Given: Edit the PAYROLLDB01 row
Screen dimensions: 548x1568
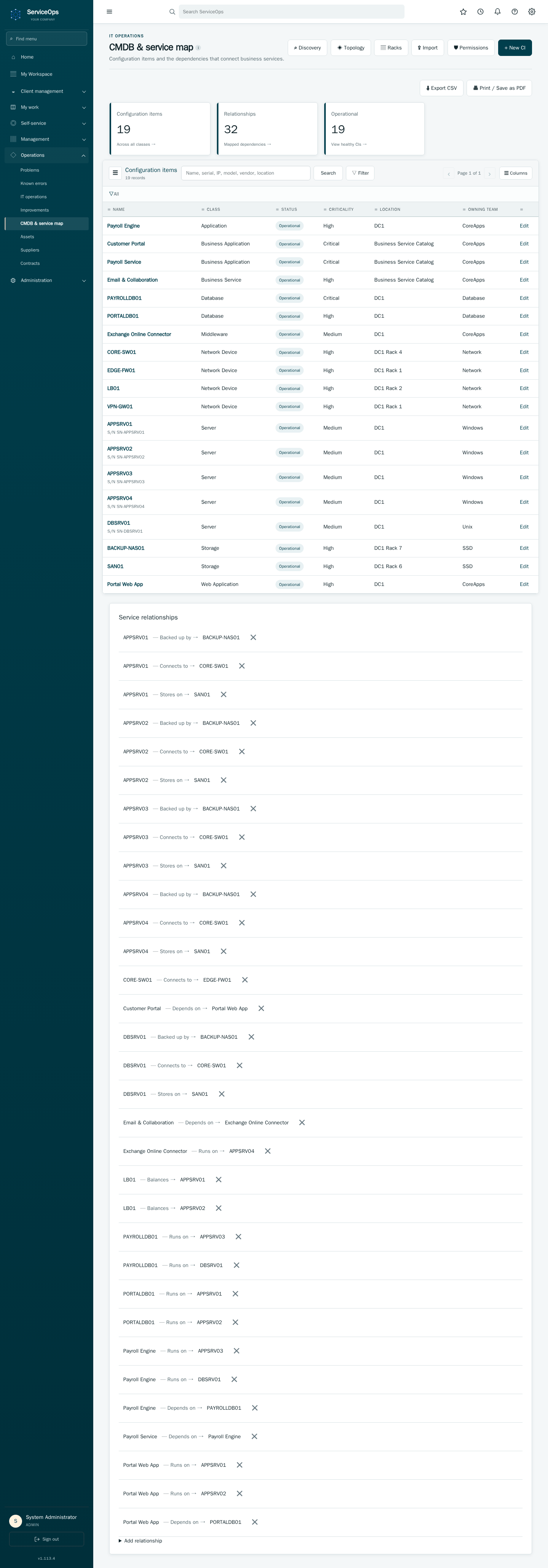Looking at the screenshot, I should 524,298.
